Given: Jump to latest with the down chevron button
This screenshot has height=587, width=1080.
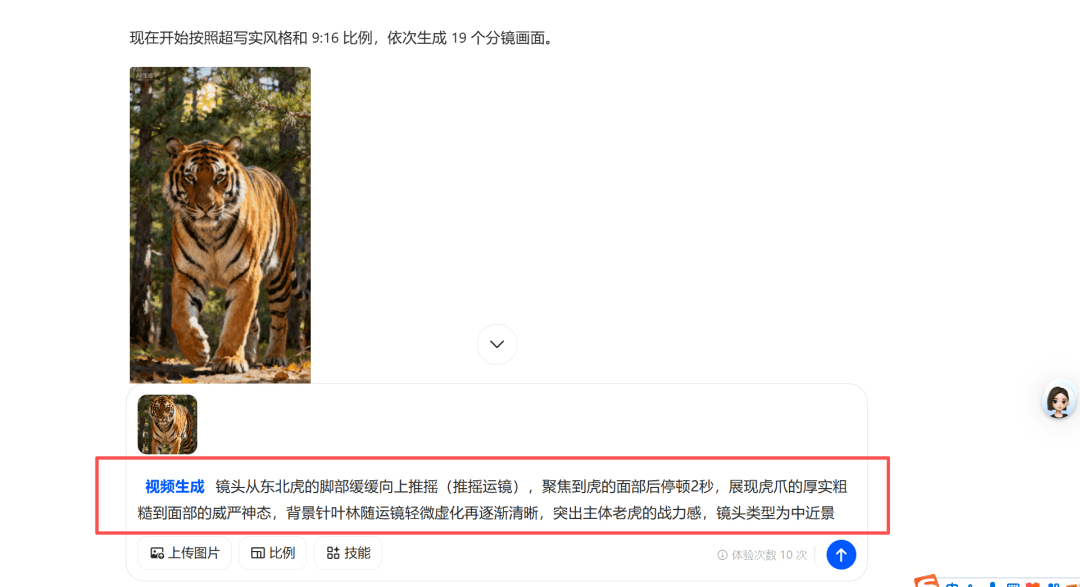Looking at the screenshot, I should click(x=497, y=344).
